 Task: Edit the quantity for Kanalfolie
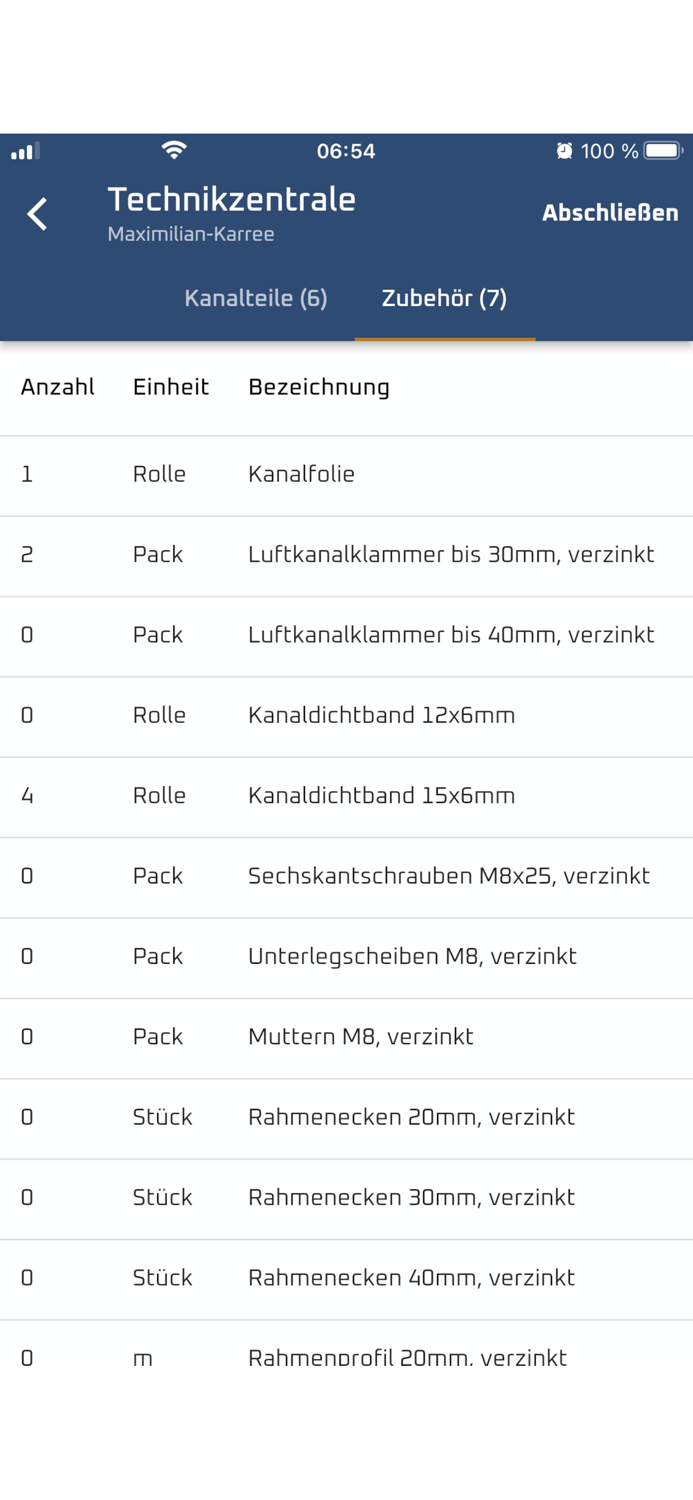click(27, 475)
